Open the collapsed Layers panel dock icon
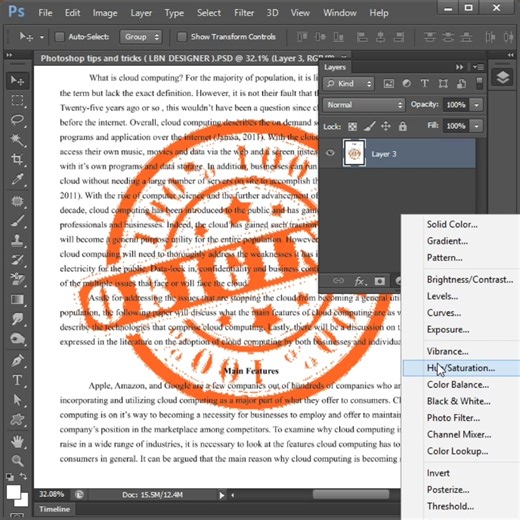Image resolution: width=520 pixels, height=520 pixels. click(x=503, y=78)
